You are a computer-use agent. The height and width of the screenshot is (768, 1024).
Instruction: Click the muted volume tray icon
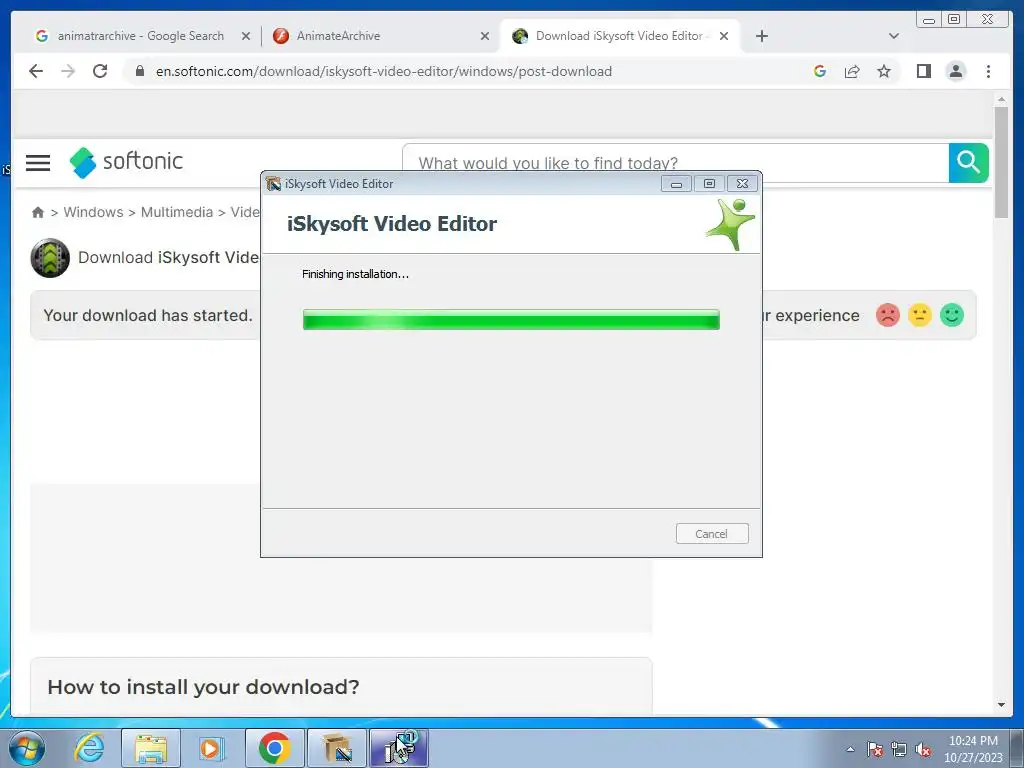click(x=923, y=749)
